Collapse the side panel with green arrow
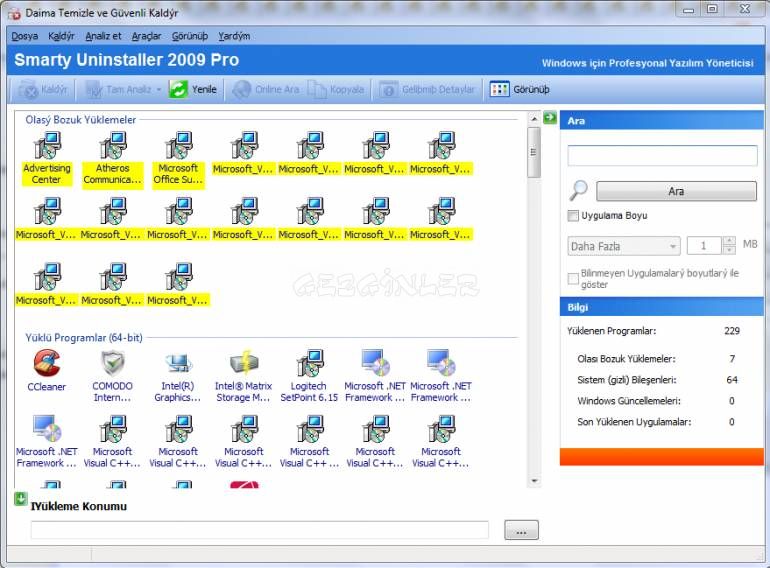Image resolution: width=770 pixels, height=568 pixels. [550, 118]
